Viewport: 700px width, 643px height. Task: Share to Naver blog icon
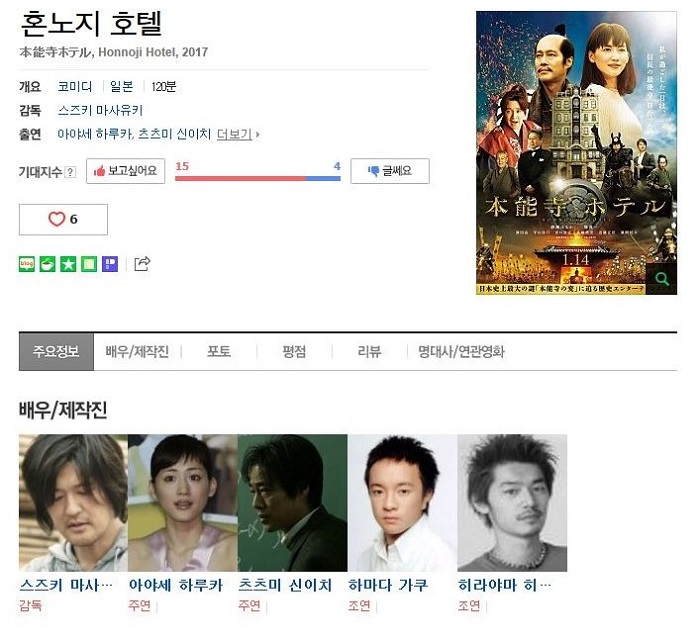coord(27,264)
